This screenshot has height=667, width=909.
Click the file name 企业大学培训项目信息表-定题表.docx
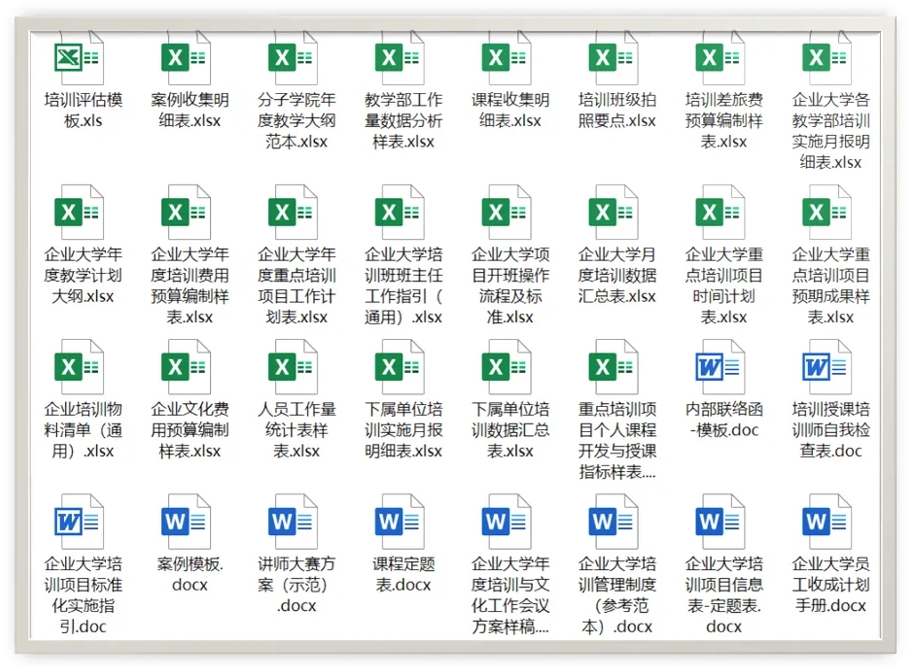(723, 595)
